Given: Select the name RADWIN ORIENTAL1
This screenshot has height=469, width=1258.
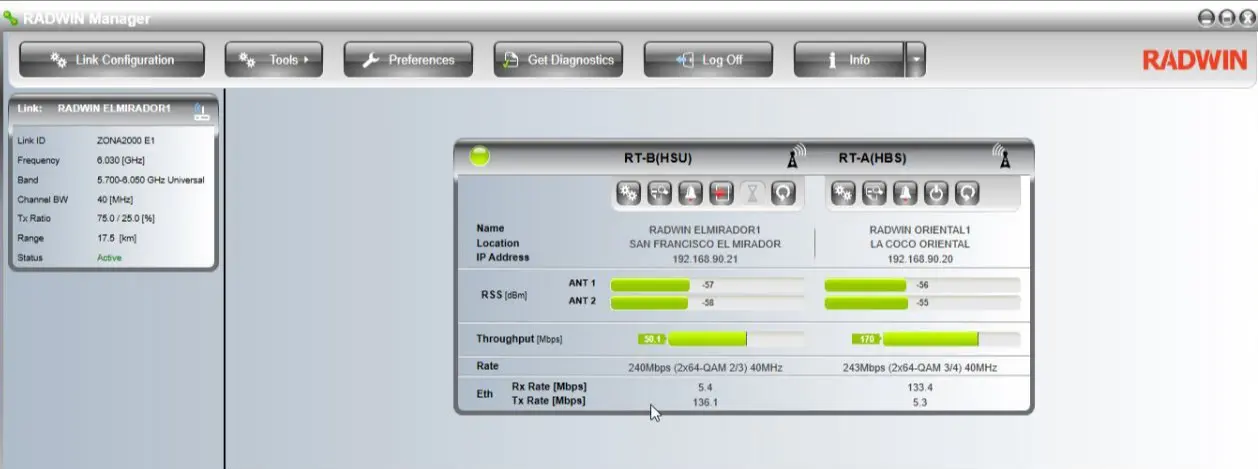Looking at the screenshot, I should pyautogui.click(x=920, y=229).
